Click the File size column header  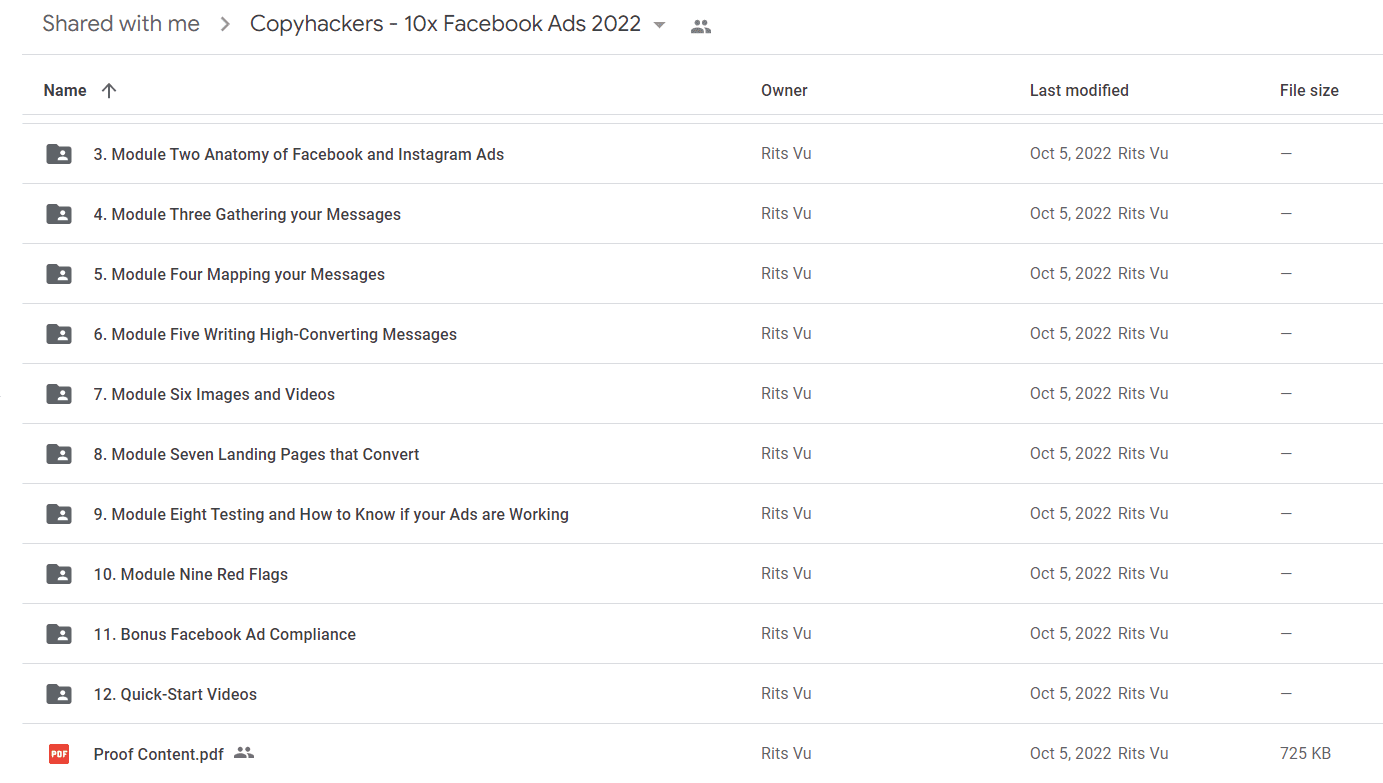[1309, 90]
